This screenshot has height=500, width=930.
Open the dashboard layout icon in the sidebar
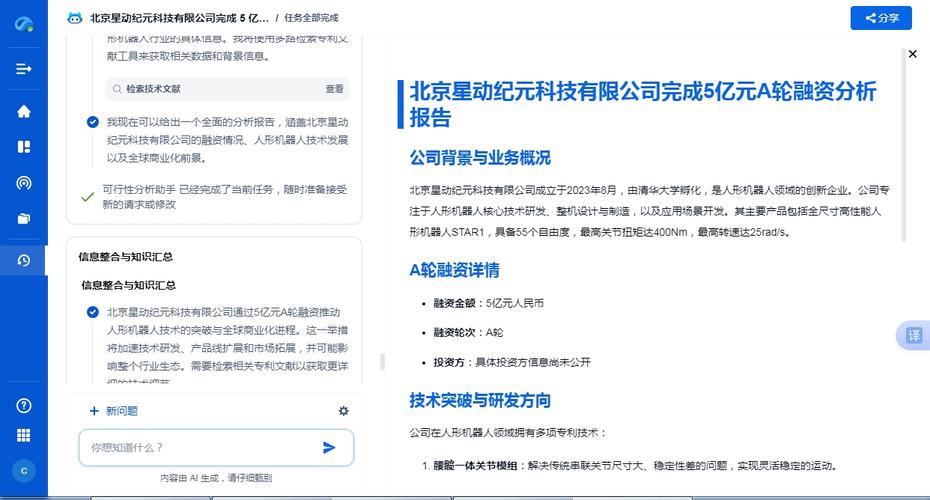24,147
